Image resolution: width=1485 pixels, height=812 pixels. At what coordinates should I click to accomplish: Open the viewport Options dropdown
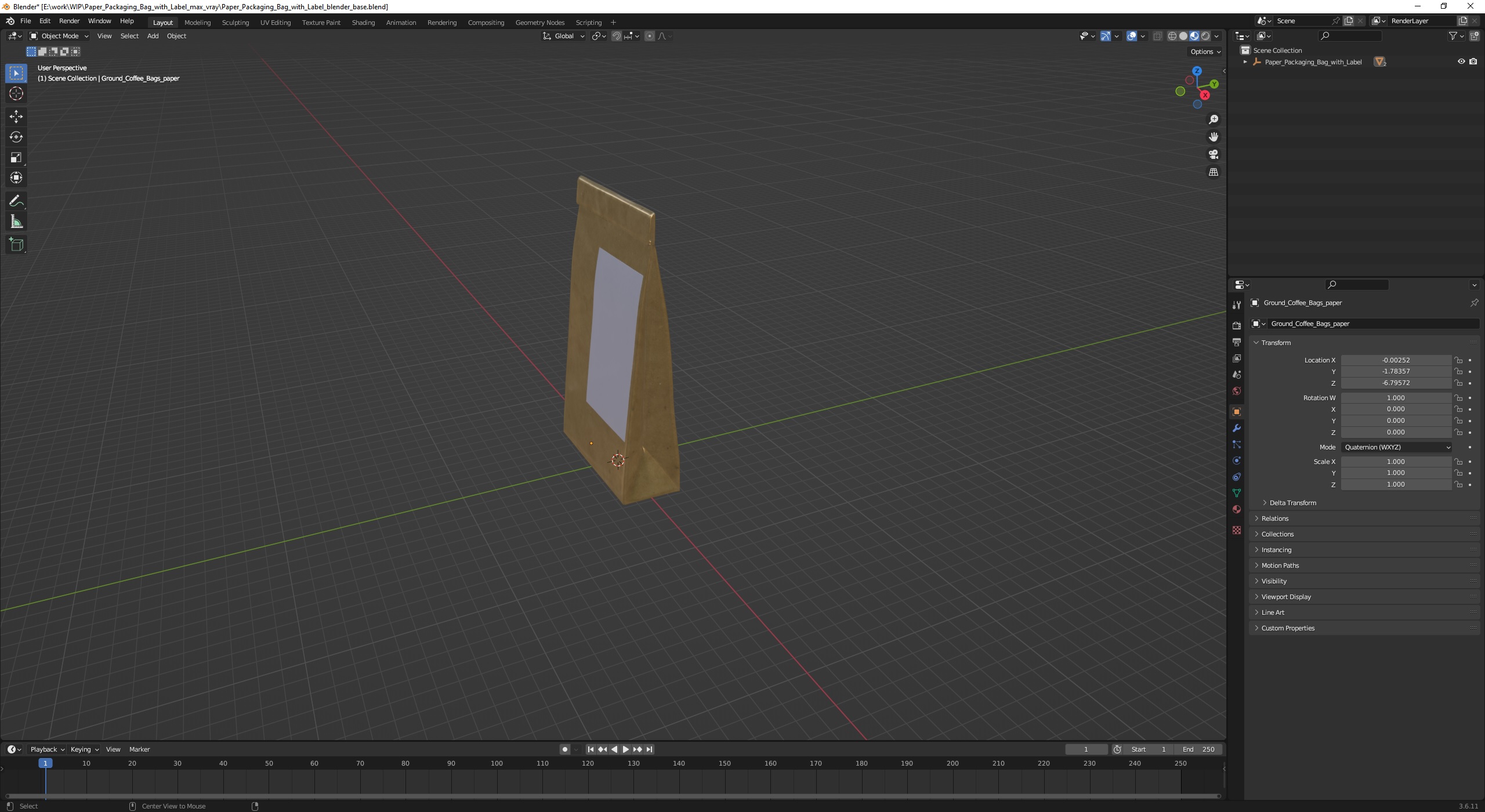pyautogui.click(x=1205, y=52)
